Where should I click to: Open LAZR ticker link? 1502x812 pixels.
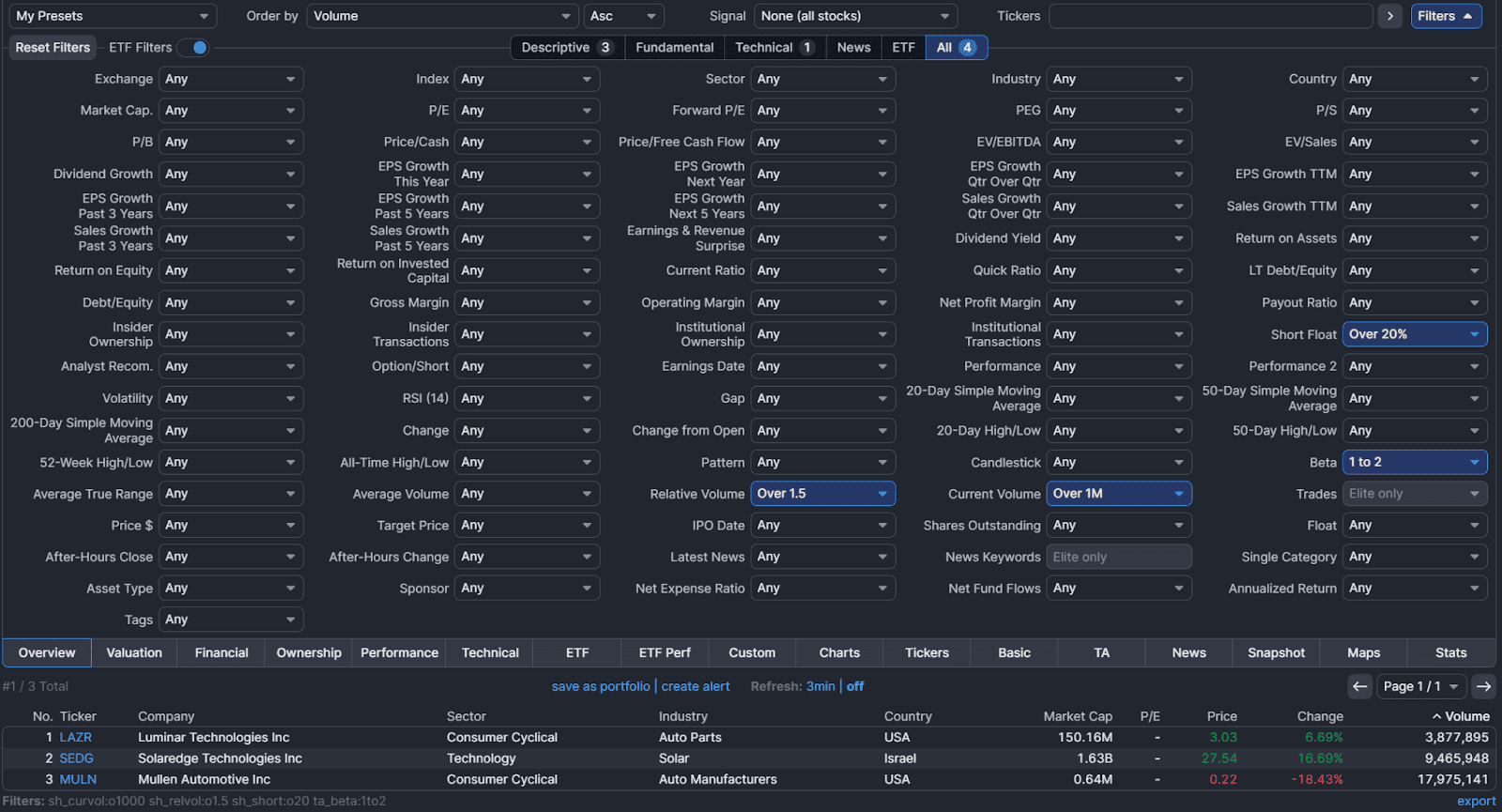pyautogui.click(x=76, y=737)
